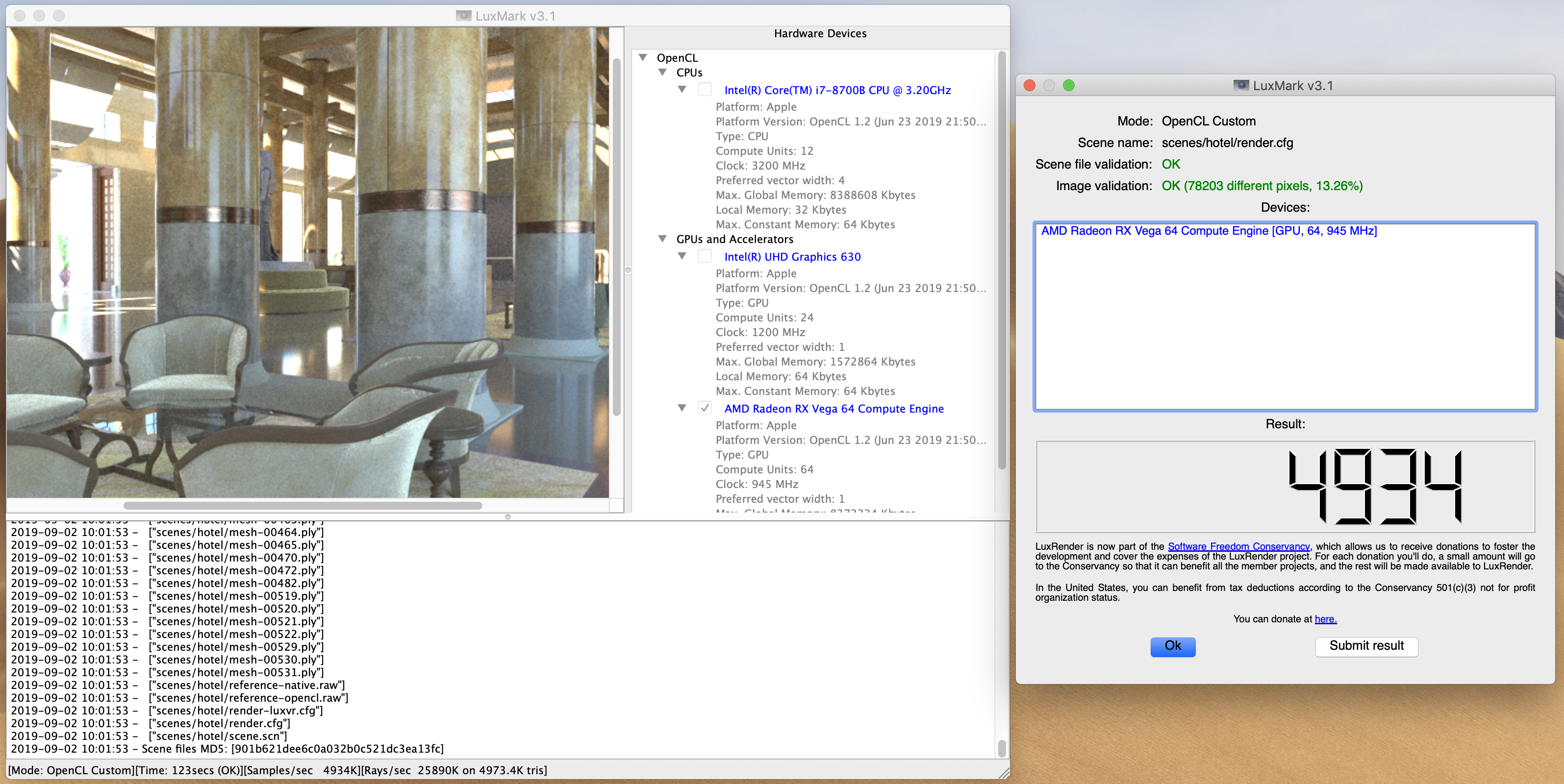1564x784 pixels.
Task: Collapse the Intel UHD Graphics 630 details
Action: 682,256
